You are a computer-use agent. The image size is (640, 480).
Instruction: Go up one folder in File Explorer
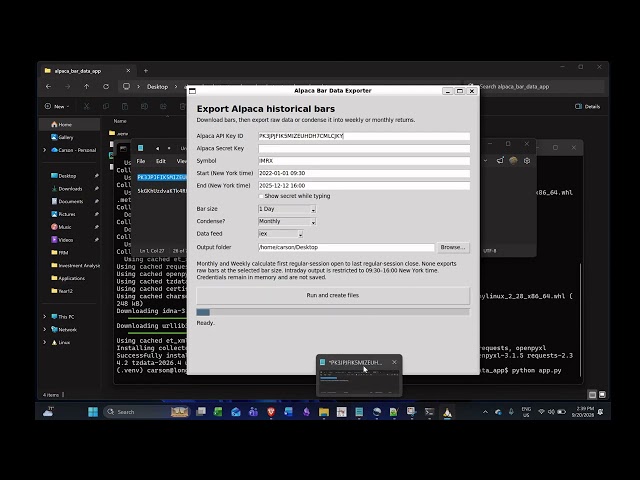click(87, 87)
